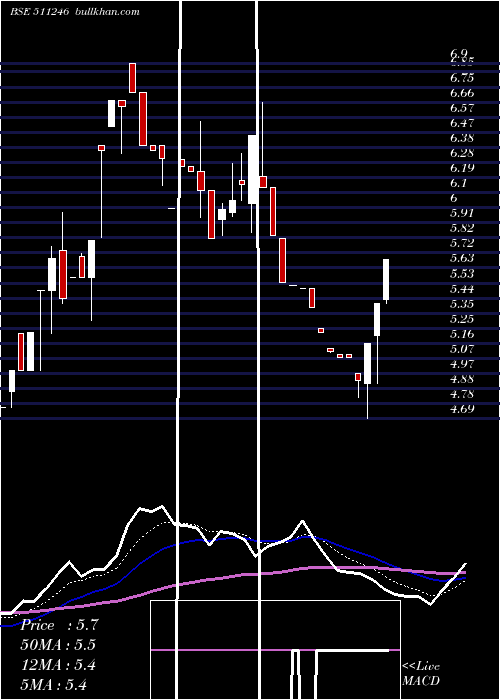Viewport: 500px width, 700px height.
Task: Click the BSE 511246 ticker label
Action: [39, 12]
